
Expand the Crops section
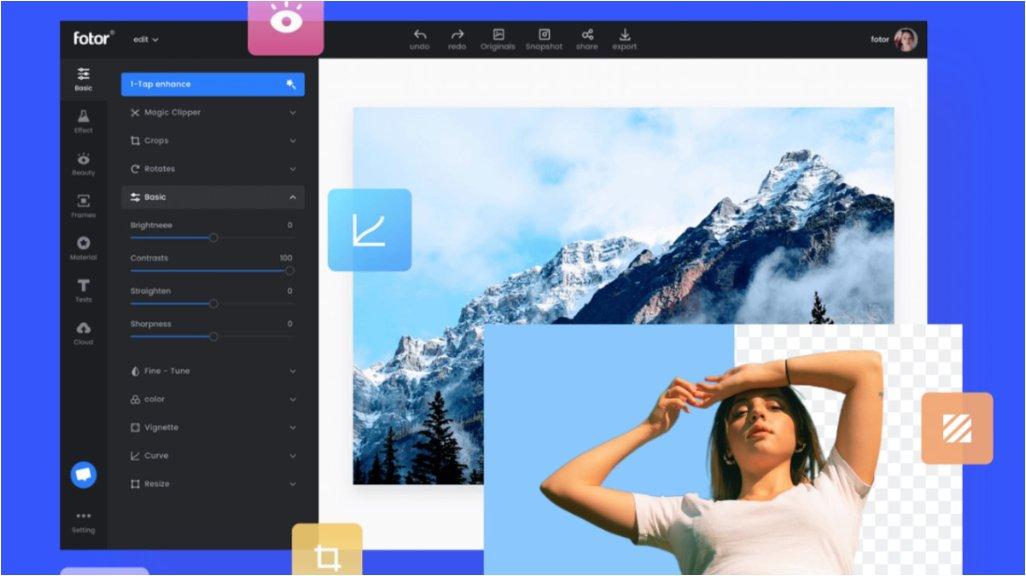[x=212, y=141]
